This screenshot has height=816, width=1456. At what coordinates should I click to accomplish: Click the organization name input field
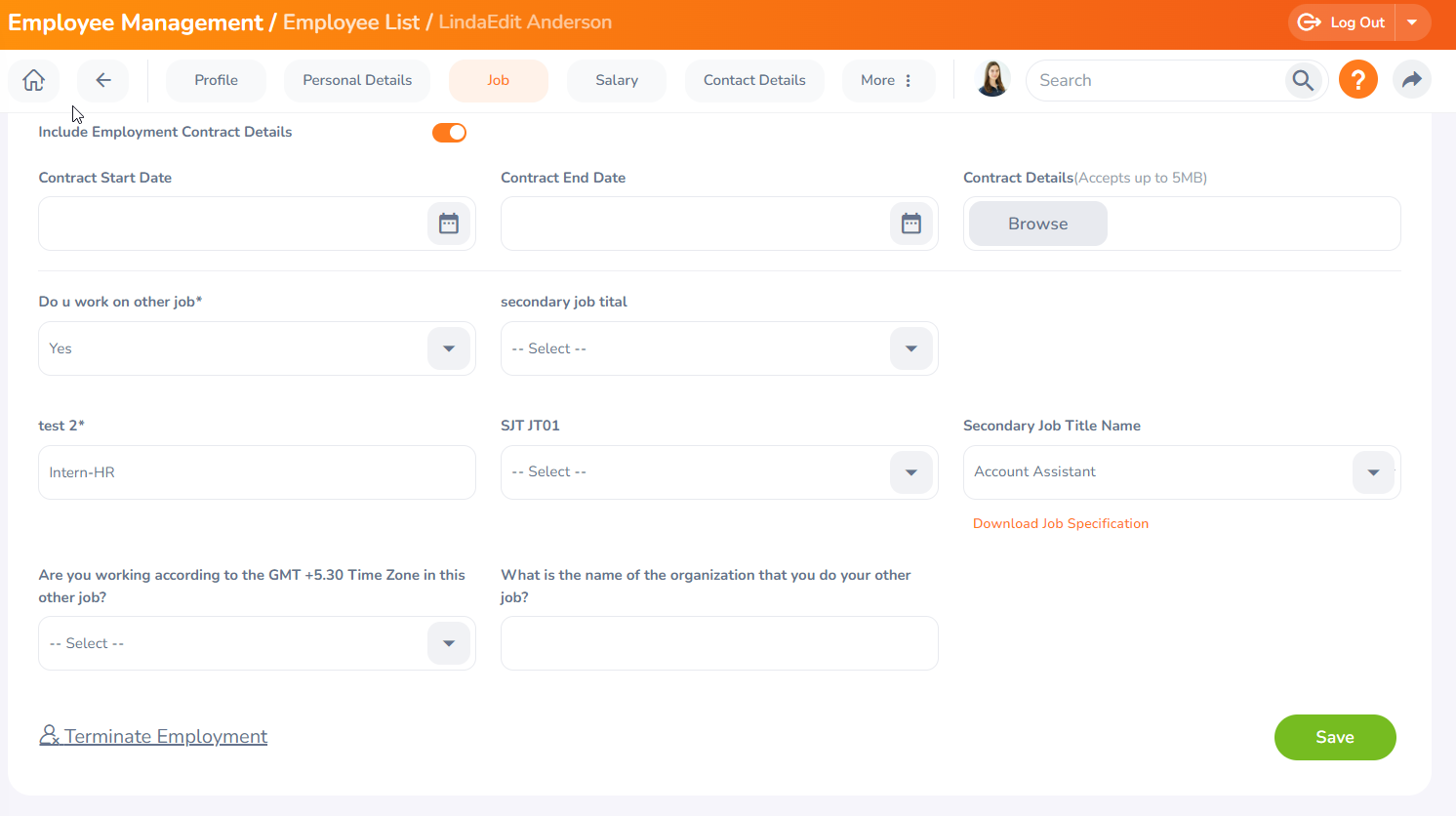tap(718, 643)
